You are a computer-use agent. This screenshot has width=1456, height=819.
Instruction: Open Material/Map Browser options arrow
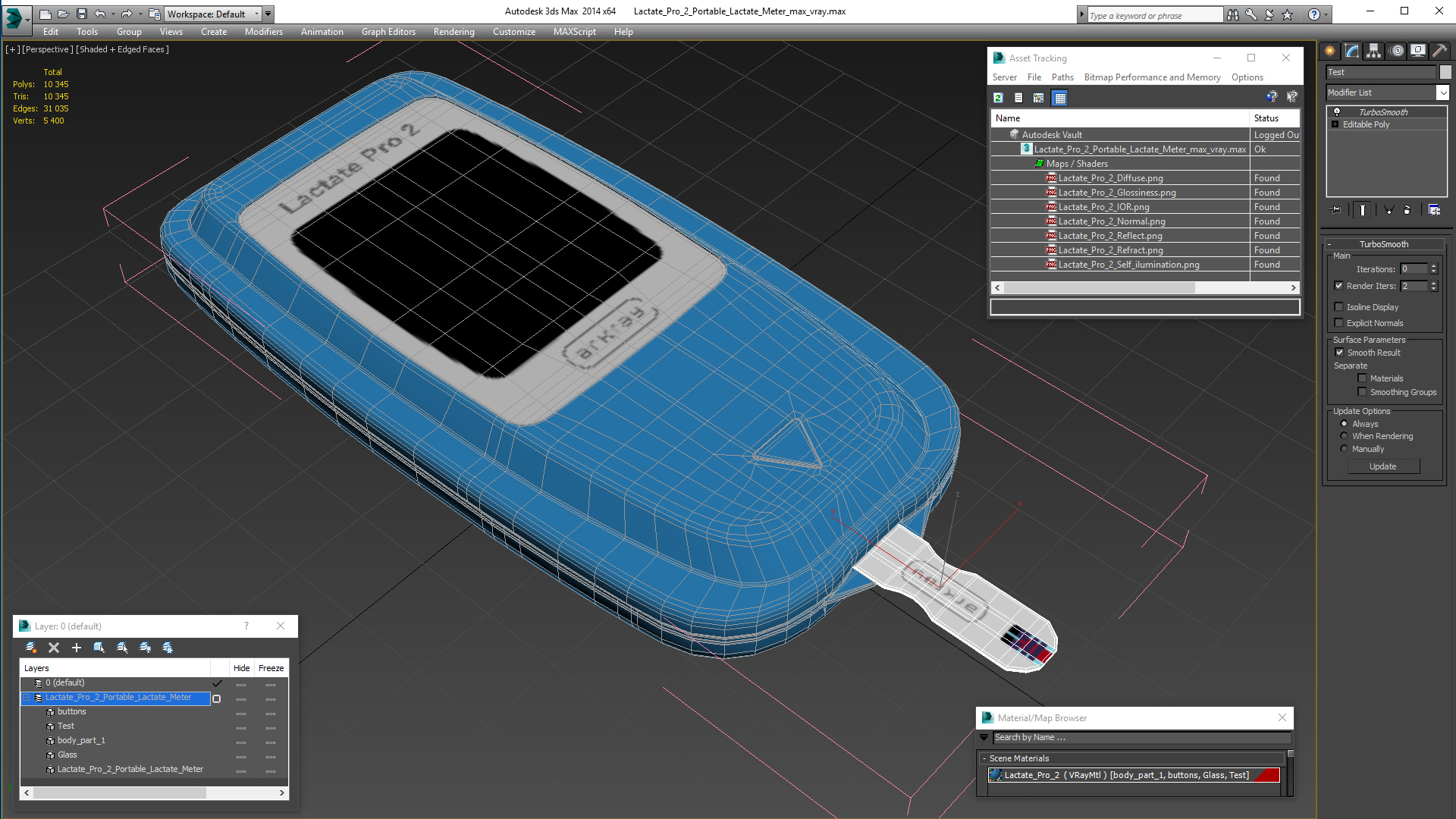(984, 737)
